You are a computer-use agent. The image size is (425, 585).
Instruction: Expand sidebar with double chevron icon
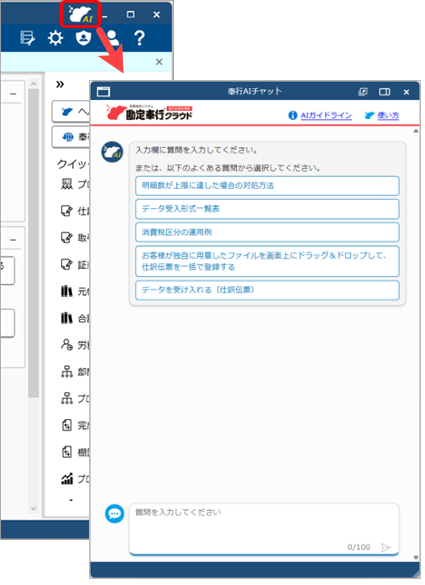pos(60,84)
